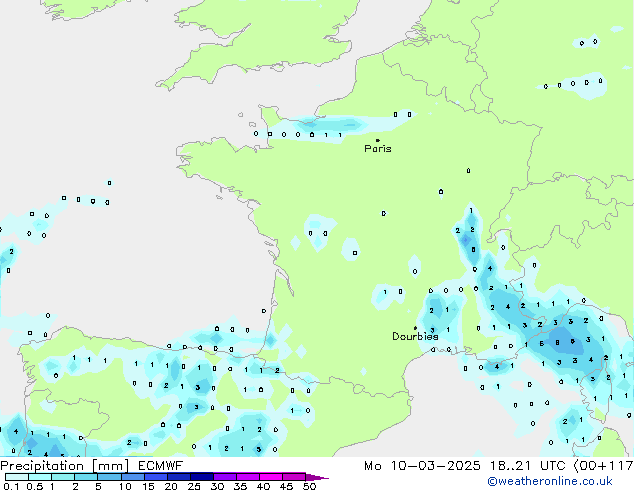634x490 pixels.
Task: Select the 40–45 mm magenta swatch
Action: pyautogui.click(x=271, y=477)
